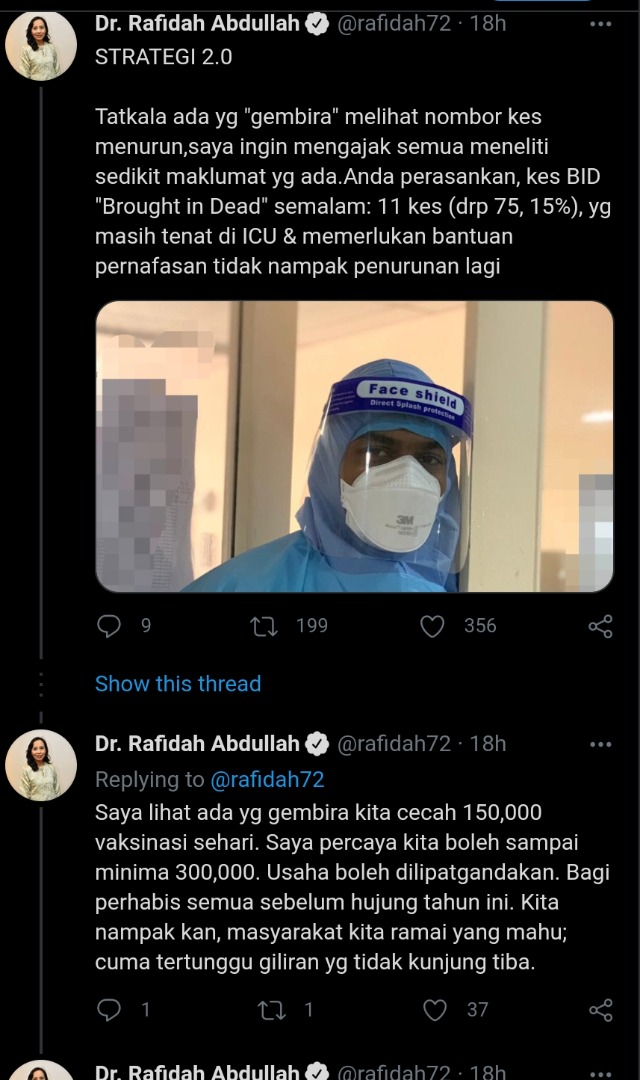This screenshot has width=640, height=1080.
Task: Expand more options on bottom tweet
Action: tap(601, 1073)
